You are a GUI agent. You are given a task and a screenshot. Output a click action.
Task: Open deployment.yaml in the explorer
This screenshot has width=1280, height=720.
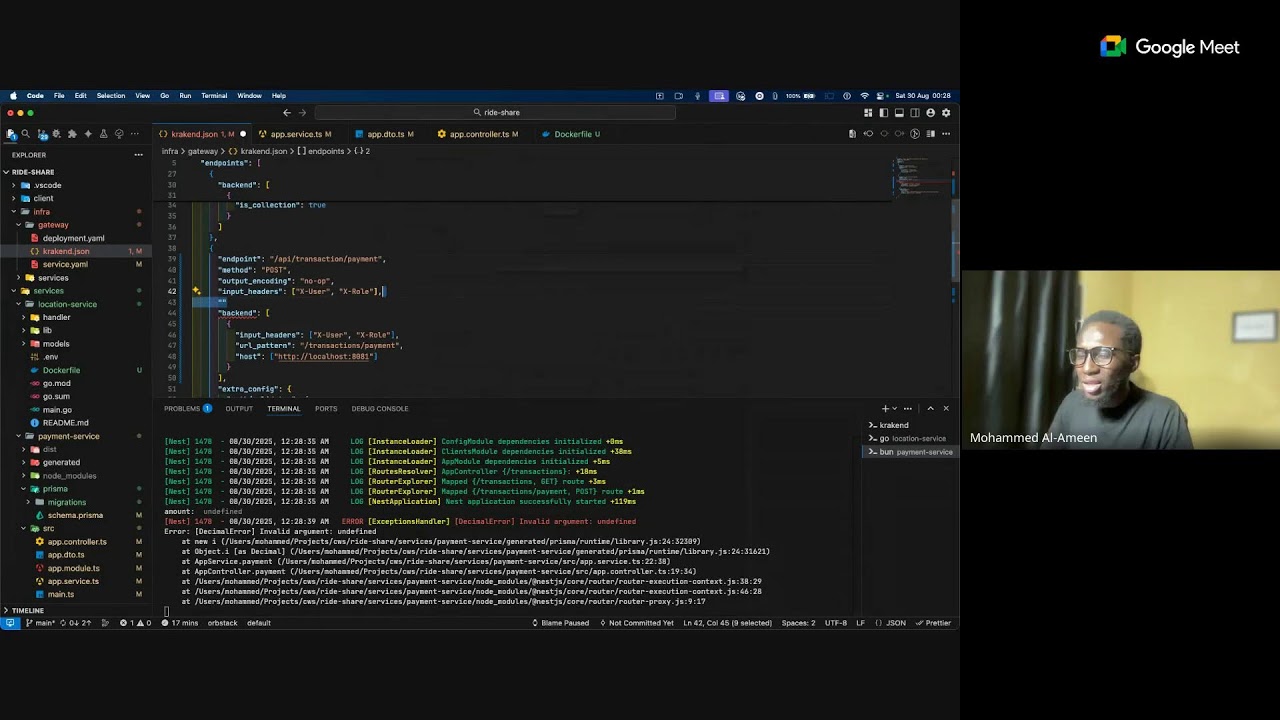tap(75, 238)
